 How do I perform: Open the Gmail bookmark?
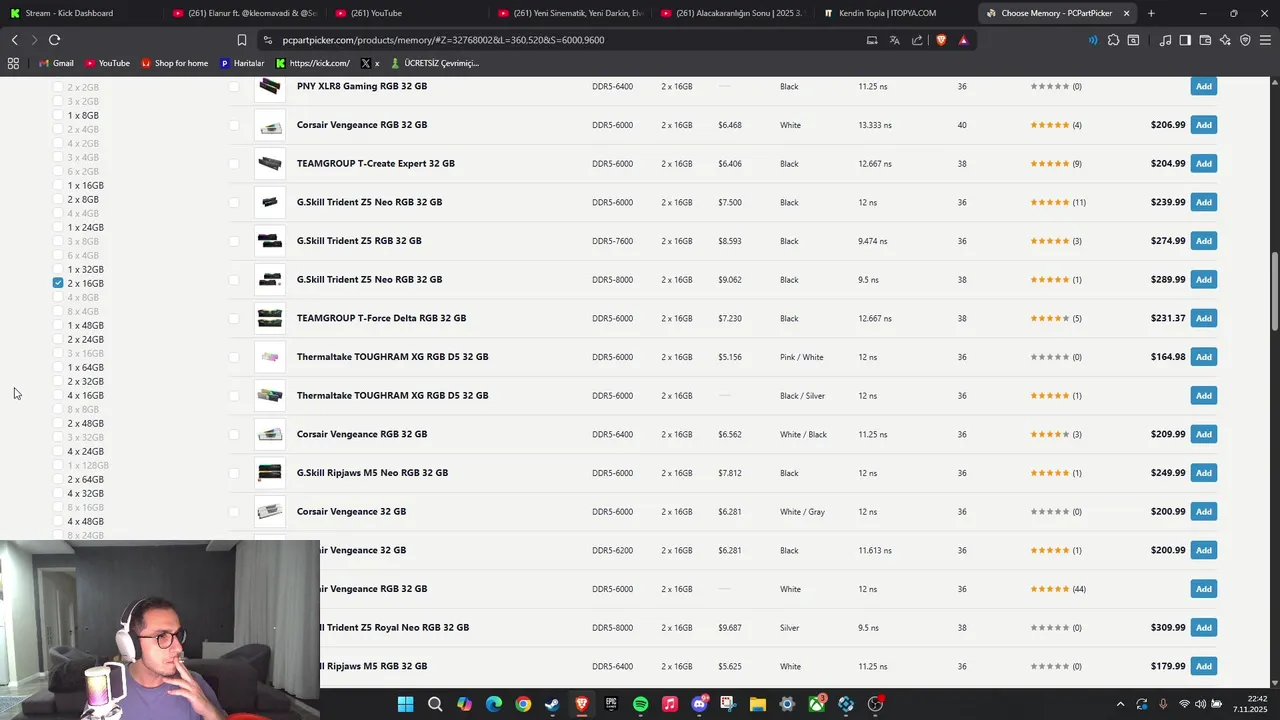pos(55,63)
